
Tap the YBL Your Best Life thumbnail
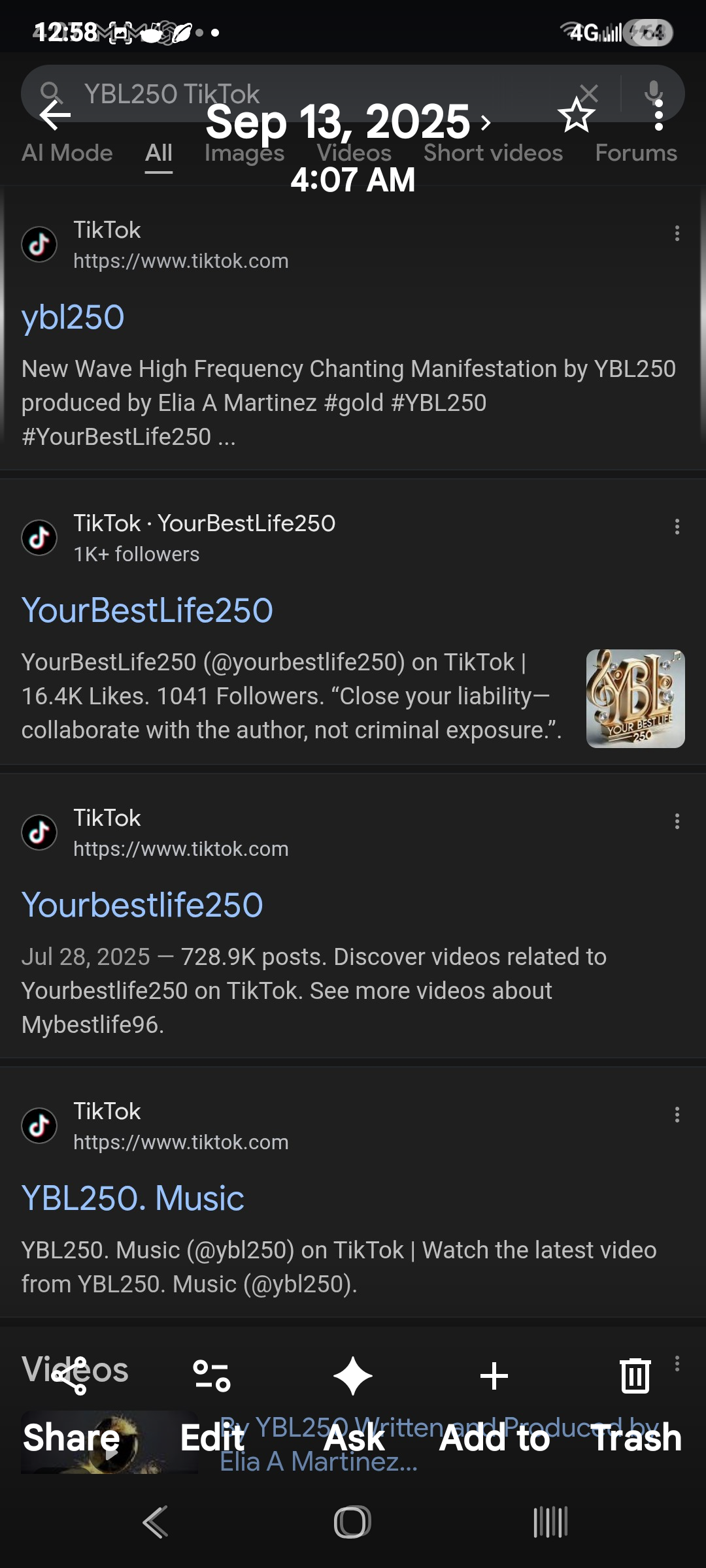coord(635,698)
